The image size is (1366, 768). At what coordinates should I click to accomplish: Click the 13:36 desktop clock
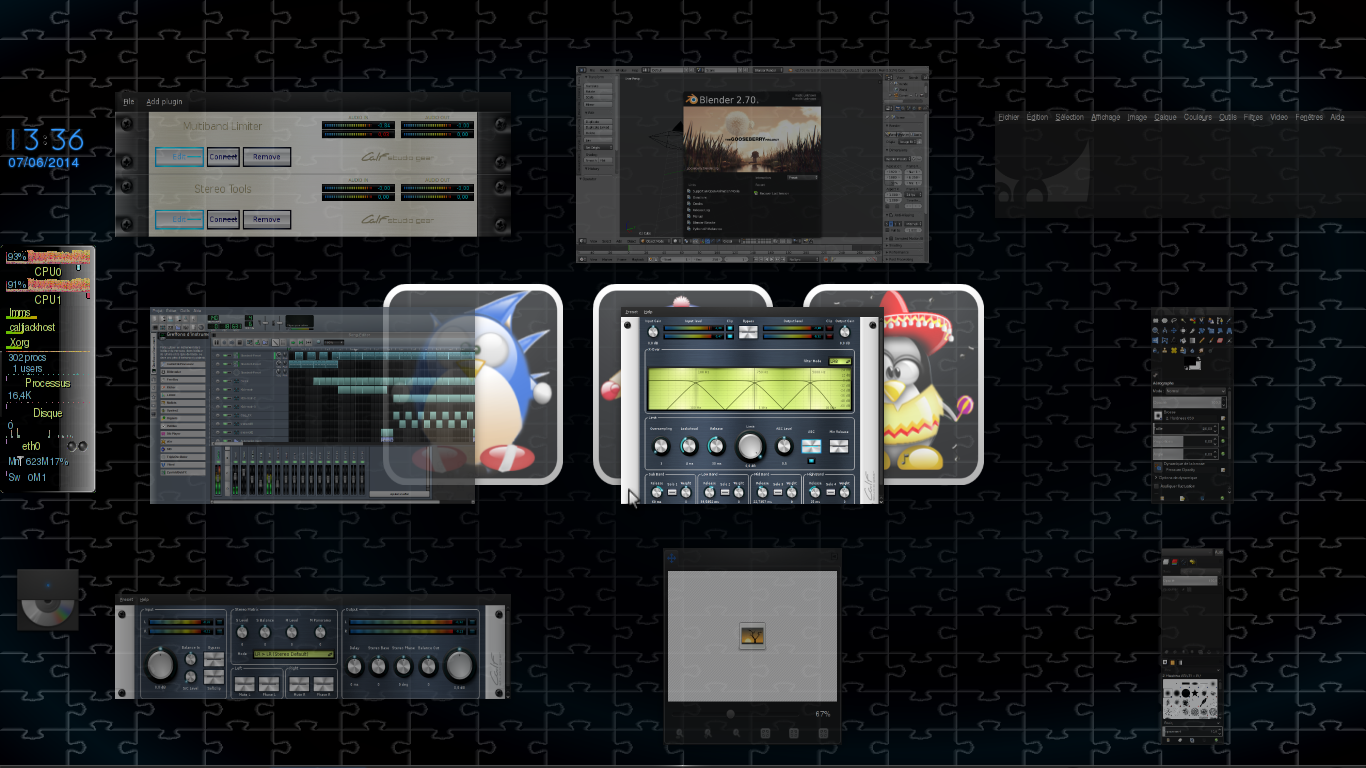pos(47,139)
